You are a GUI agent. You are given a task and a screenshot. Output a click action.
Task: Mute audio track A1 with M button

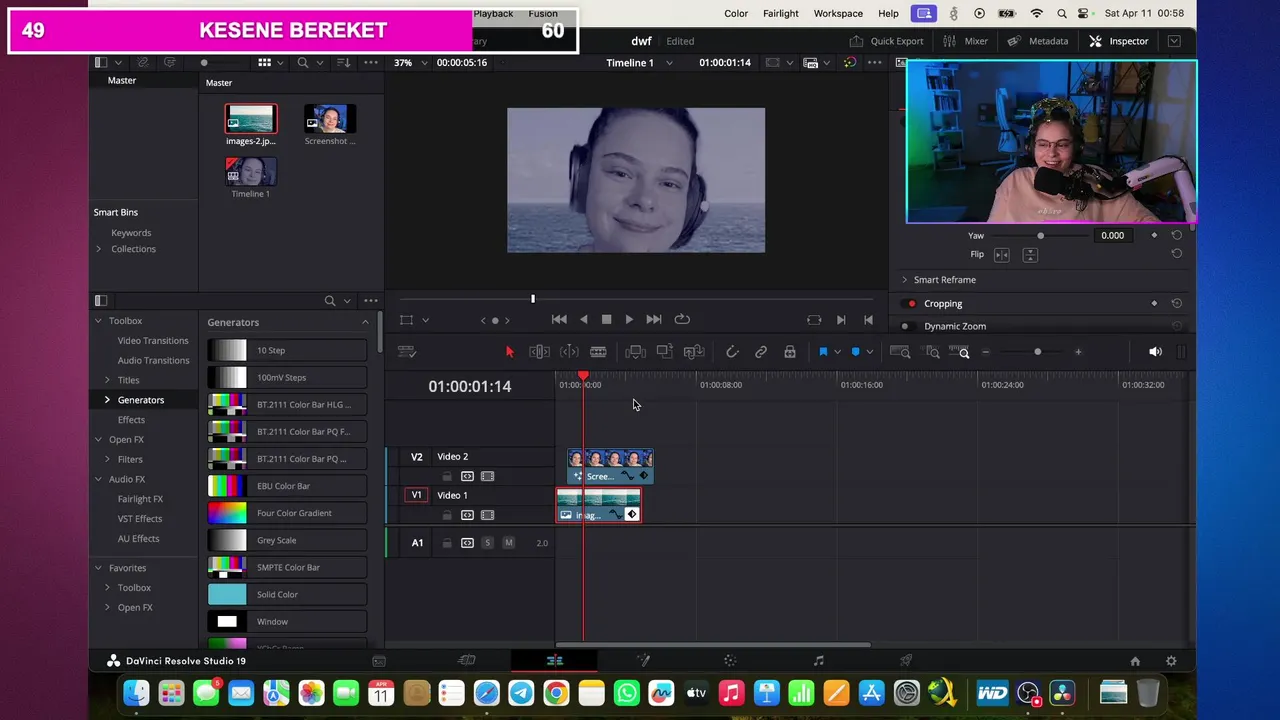508,543
